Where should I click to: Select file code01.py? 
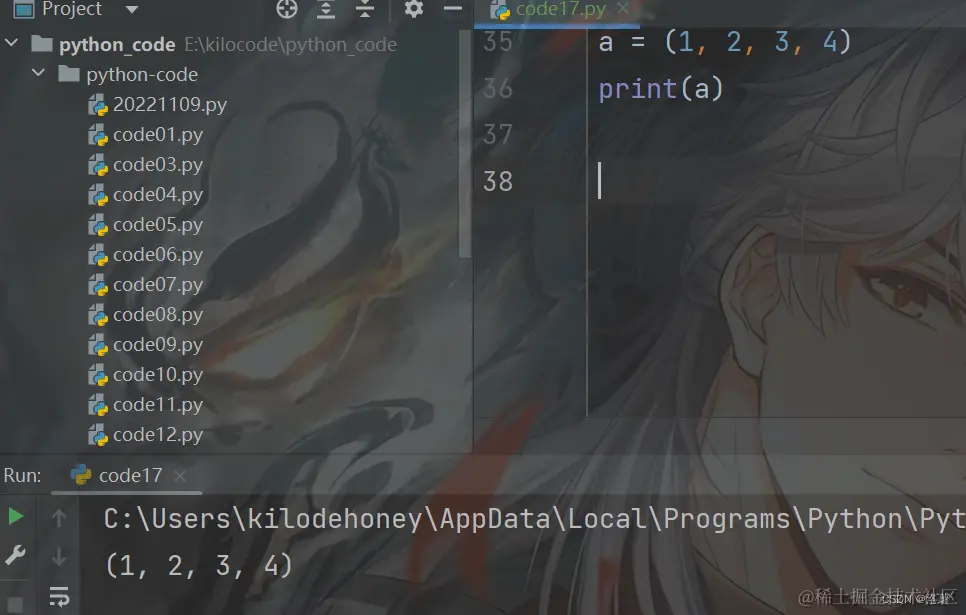click(x=158, y=134)
